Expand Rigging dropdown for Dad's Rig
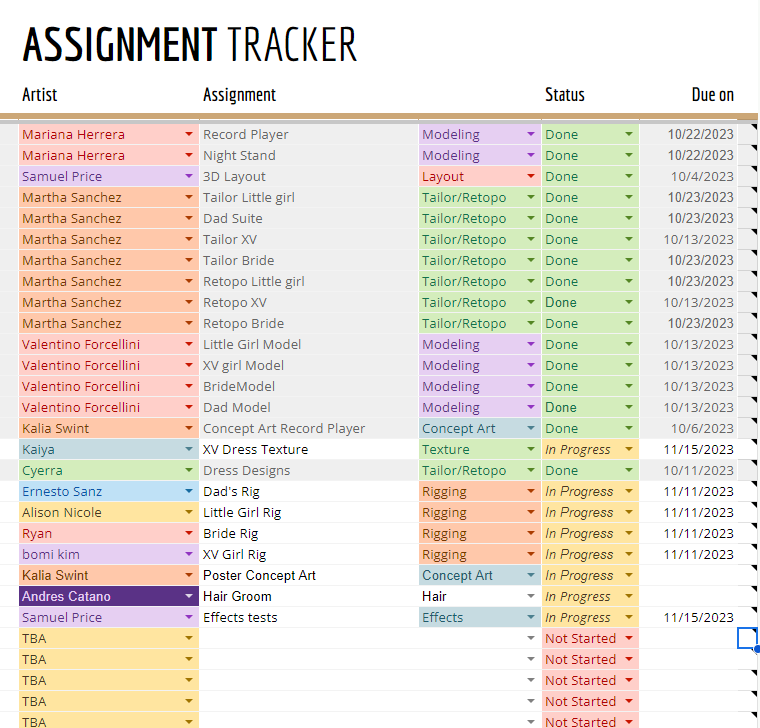 pyautogui.click(x=531, y=491)
